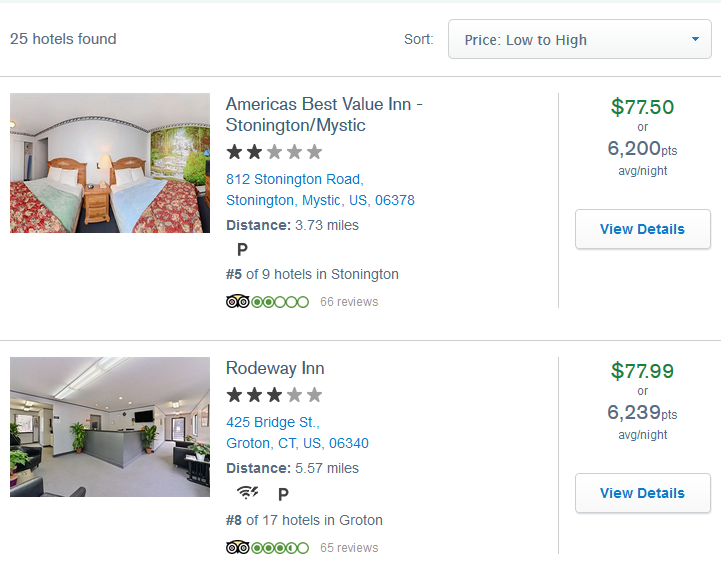Click parking icon for Rodeway Inn

pos(283,494)
